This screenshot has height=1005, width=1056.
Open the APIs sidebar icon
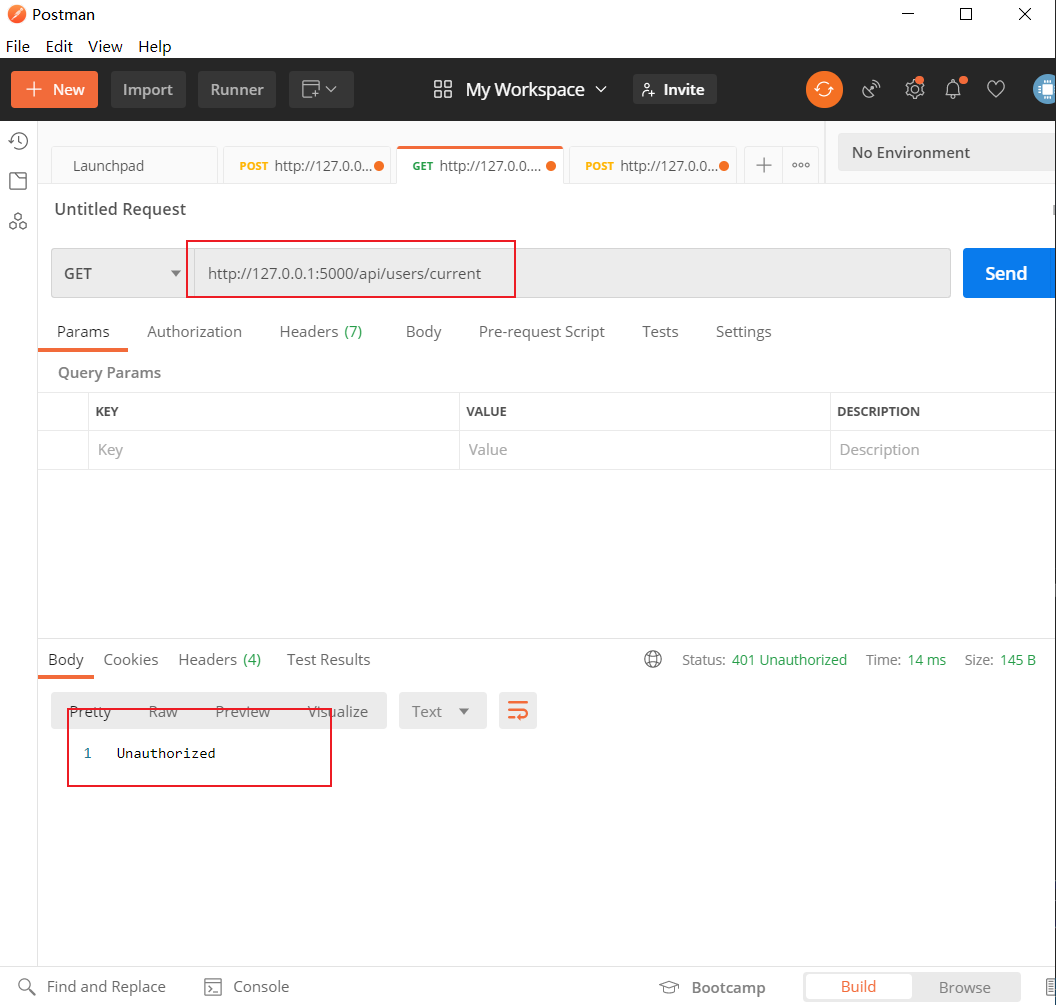click(18, 221)
